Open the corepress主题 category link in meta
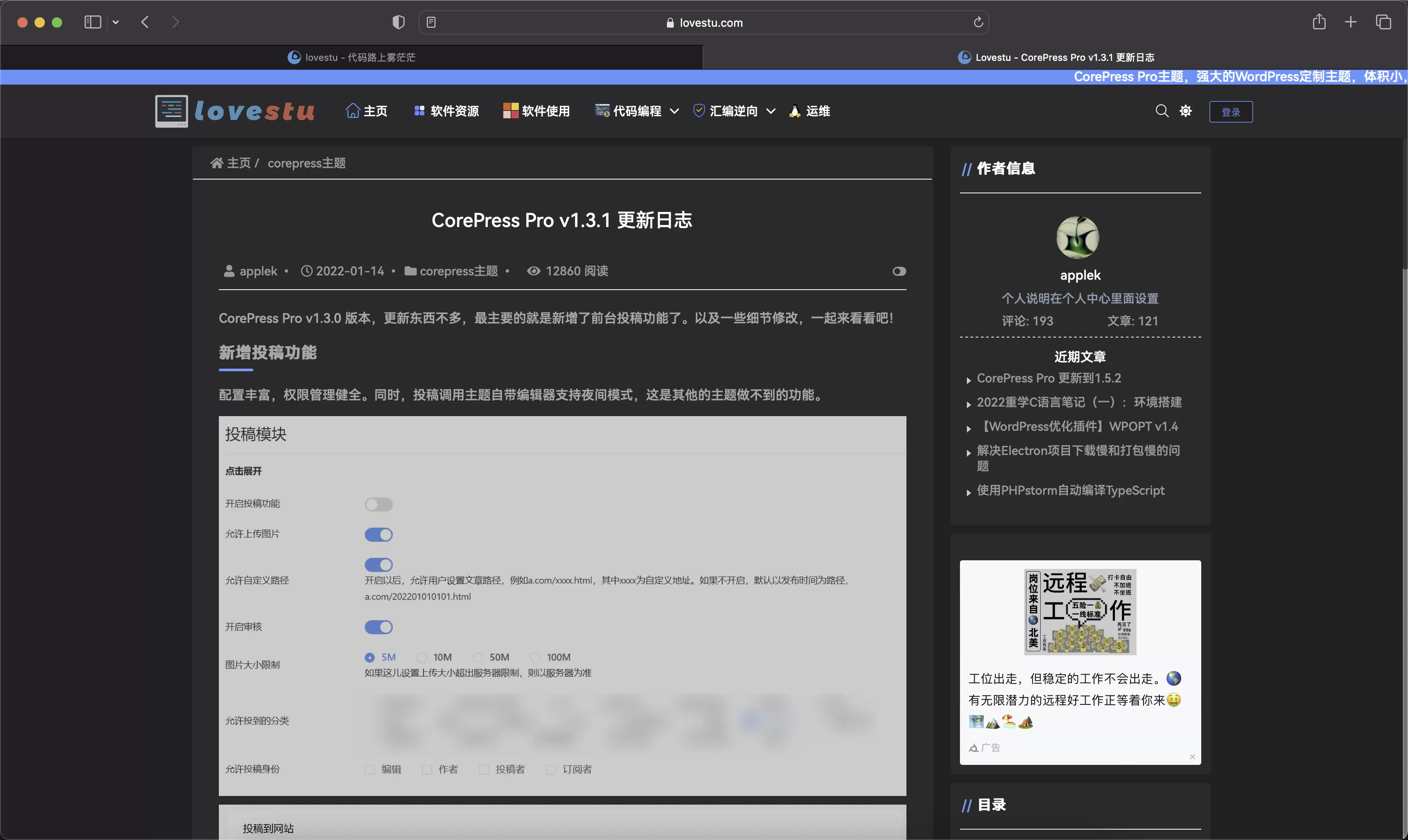This screenshot has height=840, width=1408. pyautogui.click(x=458, y=271)
